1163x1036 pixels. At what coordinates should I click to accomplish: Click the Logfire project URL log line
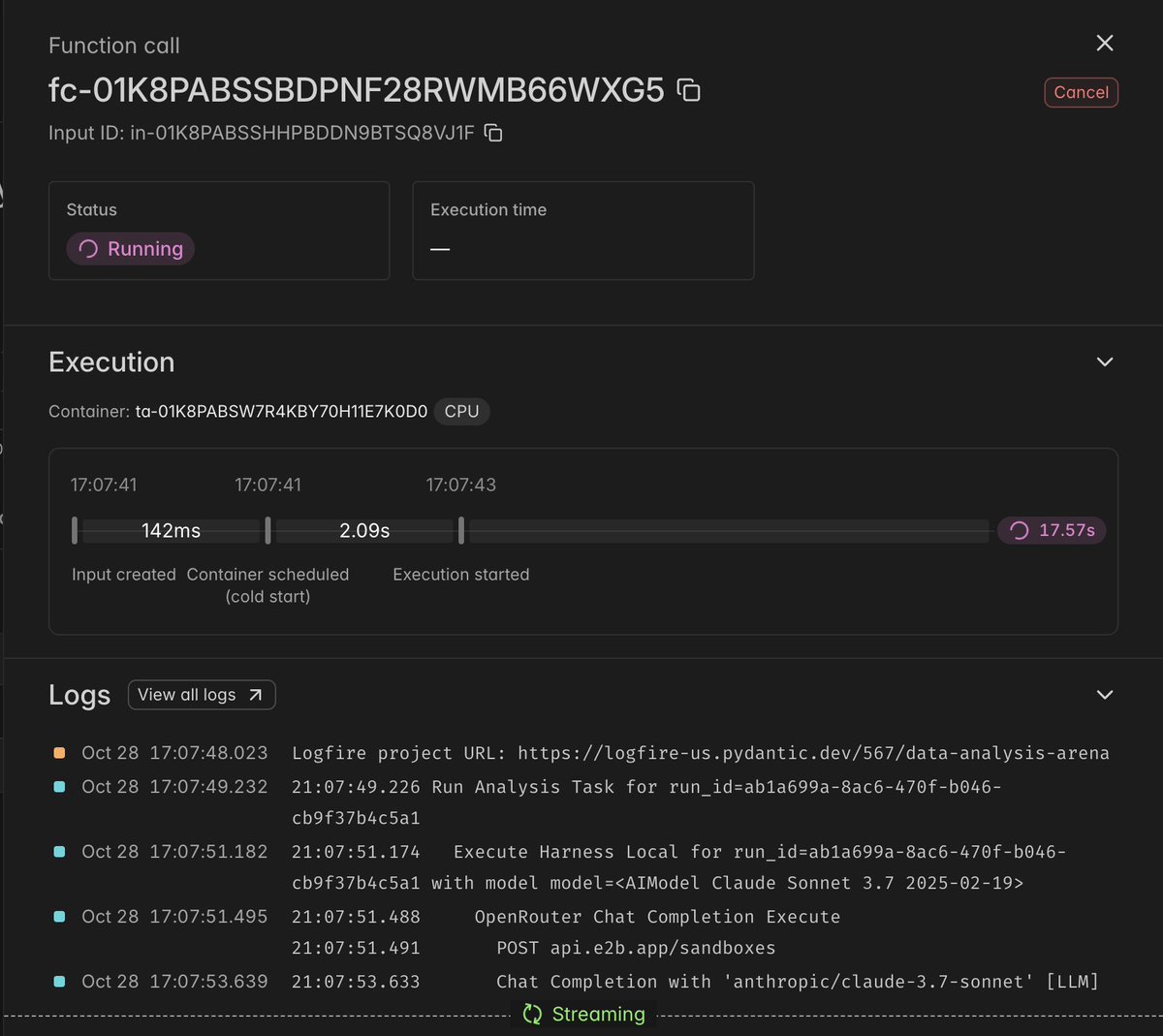click(701, 753)
